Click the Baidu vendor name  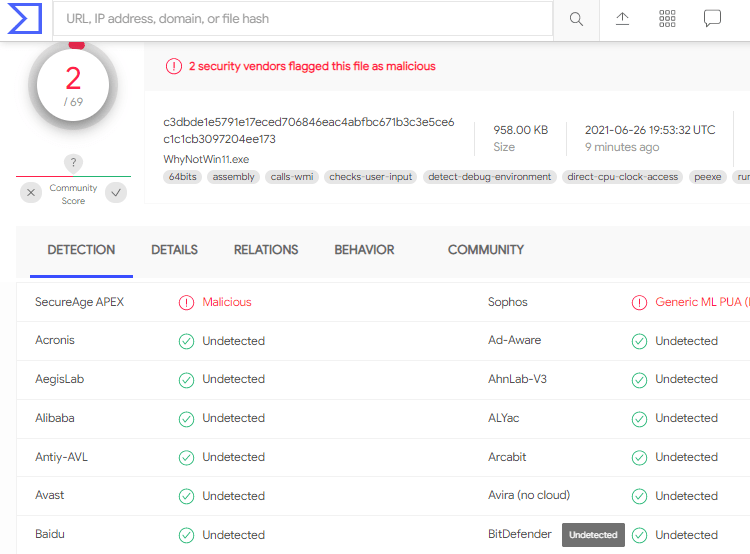click(50, 534)
